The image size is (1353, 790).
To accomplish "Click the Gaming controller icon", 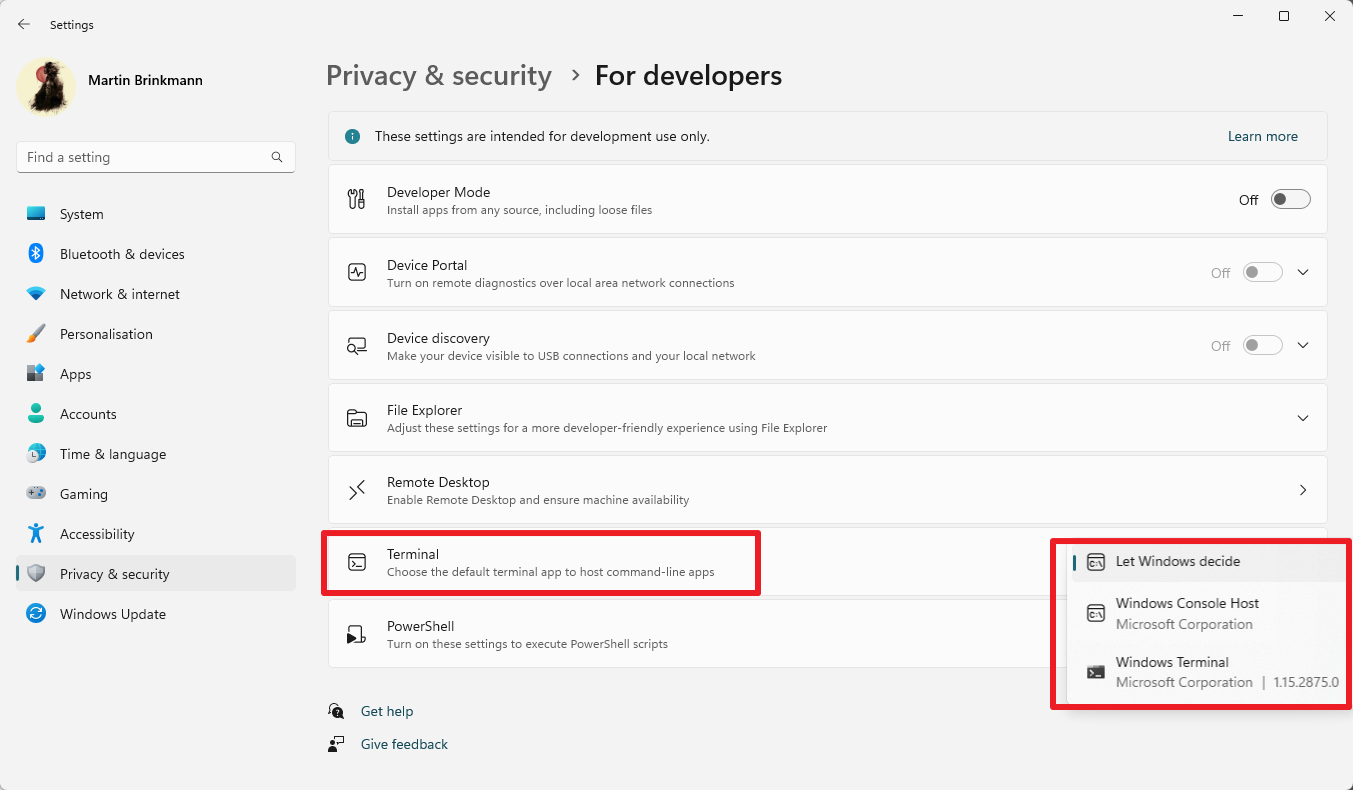I will pos(36,494).
